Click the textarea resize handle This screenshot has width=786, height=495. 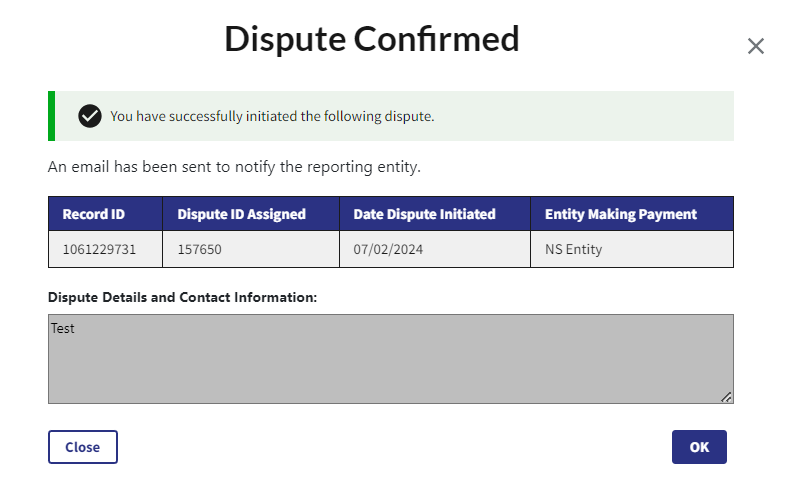(726, 396)
